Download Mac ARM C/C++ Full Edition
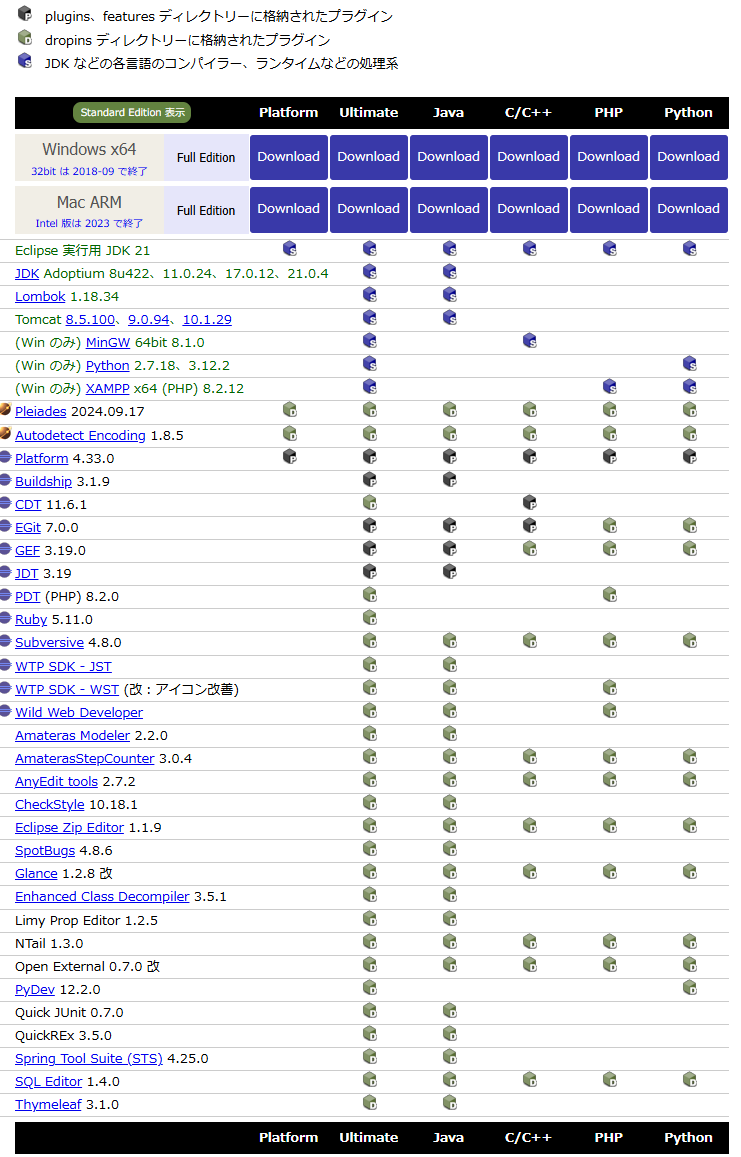This screenshot has height=1157, width=741. tap(528, 210)
